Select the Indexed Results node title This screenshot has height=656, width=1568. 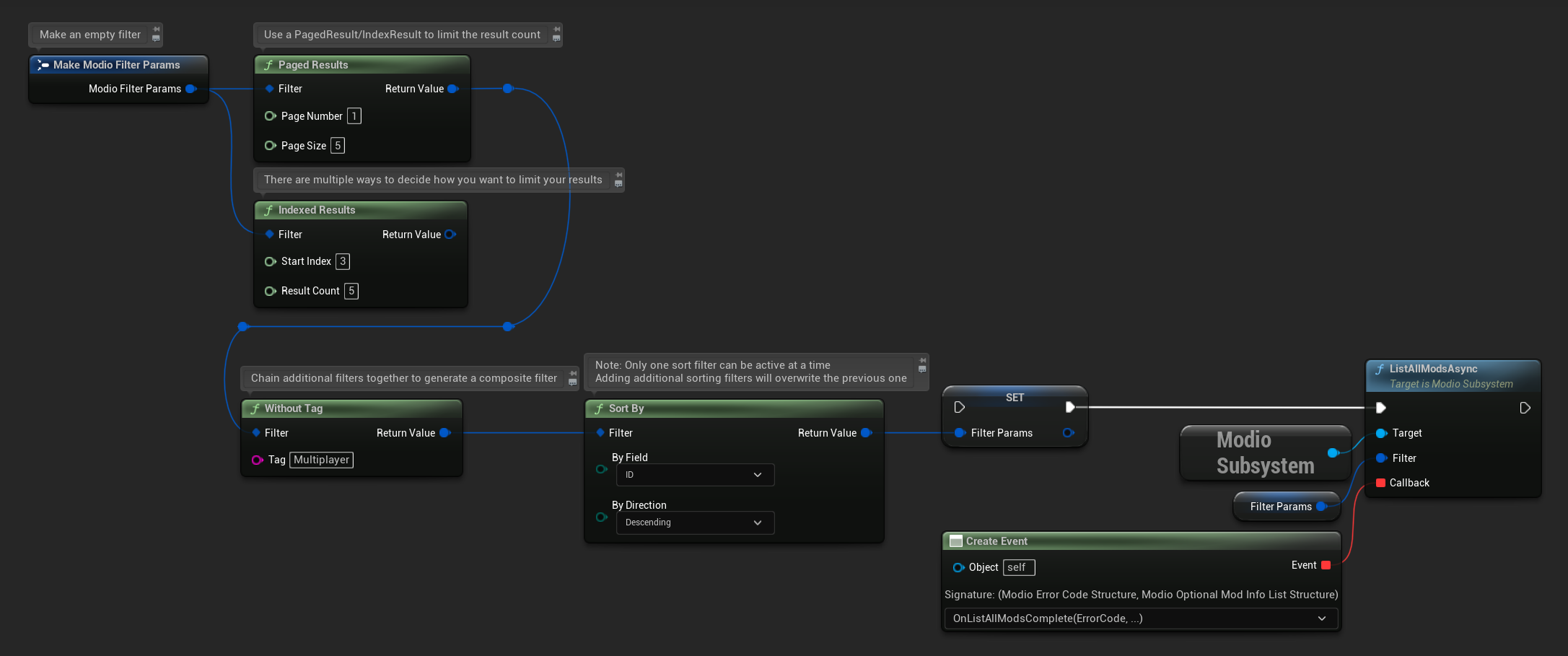[317, 210]
